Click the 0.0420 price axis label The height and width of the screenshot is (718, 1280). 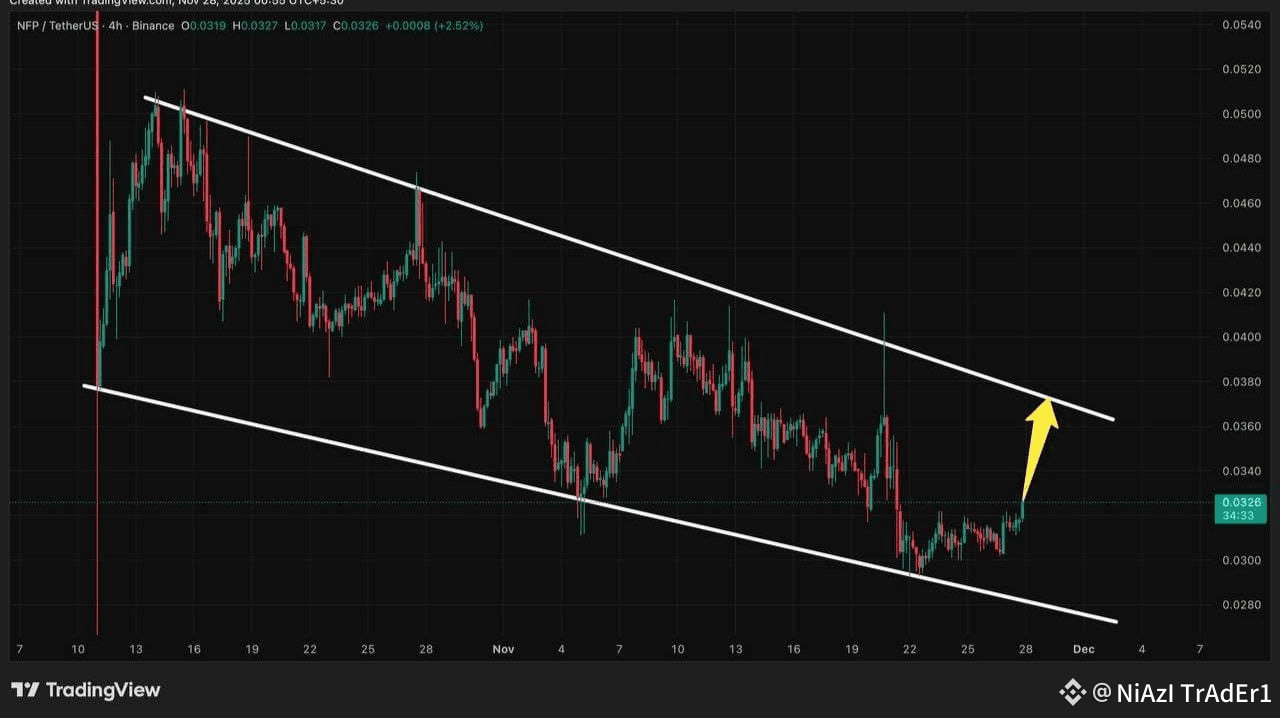point(1241,292)
